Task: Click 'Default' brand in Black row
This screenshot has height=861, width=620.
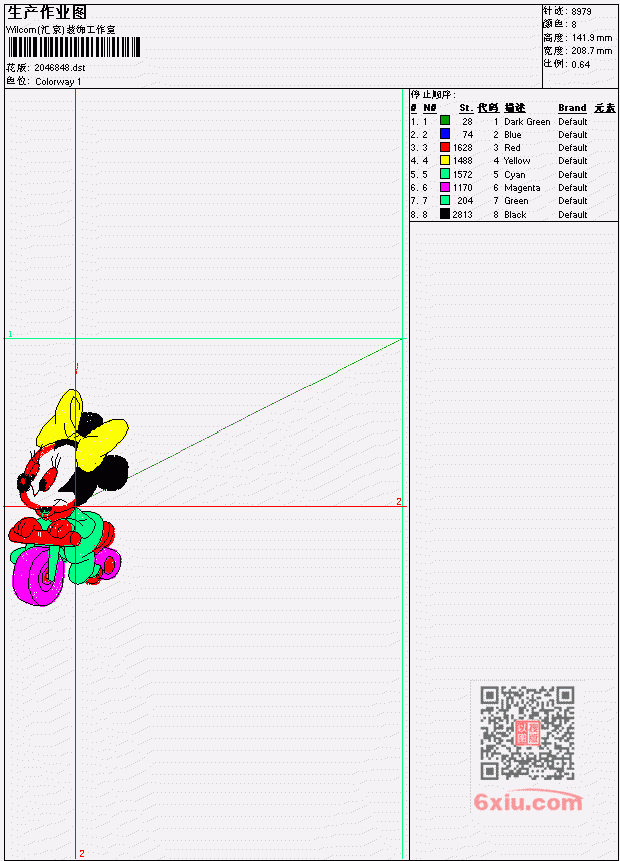Action: click(573, 215)
